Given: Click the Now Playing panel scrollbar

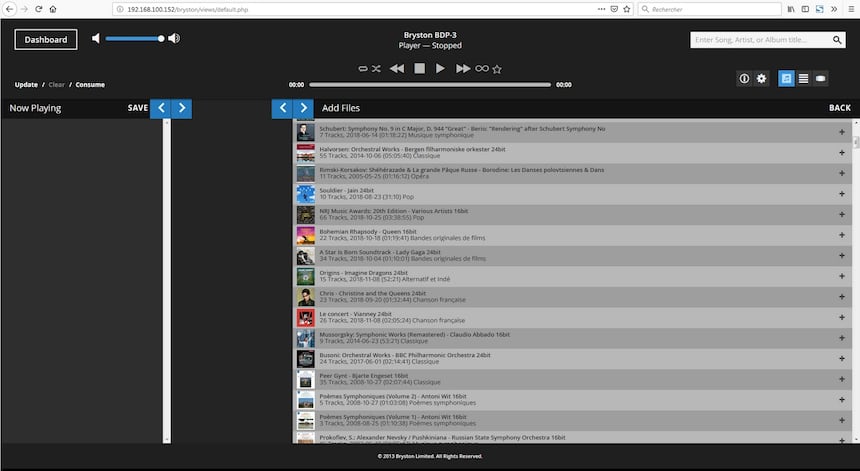Looking at the screenshot, I should coord(167,281).
